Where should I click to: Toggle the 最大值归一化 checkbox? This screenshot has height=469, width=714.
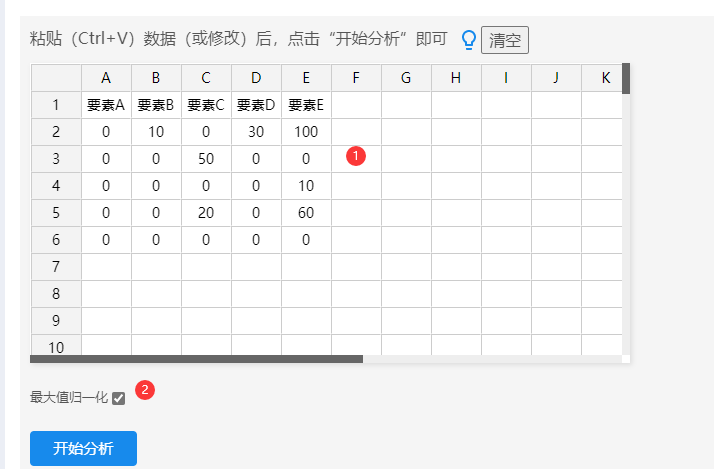pyautogui.click(x=119, y=398)
